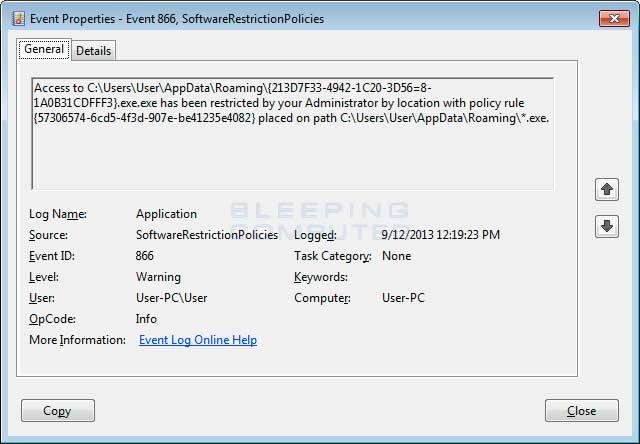Click the Copy button
Image resolution: width=640 pixels, height=444 pixels.
tap(58, 411)
